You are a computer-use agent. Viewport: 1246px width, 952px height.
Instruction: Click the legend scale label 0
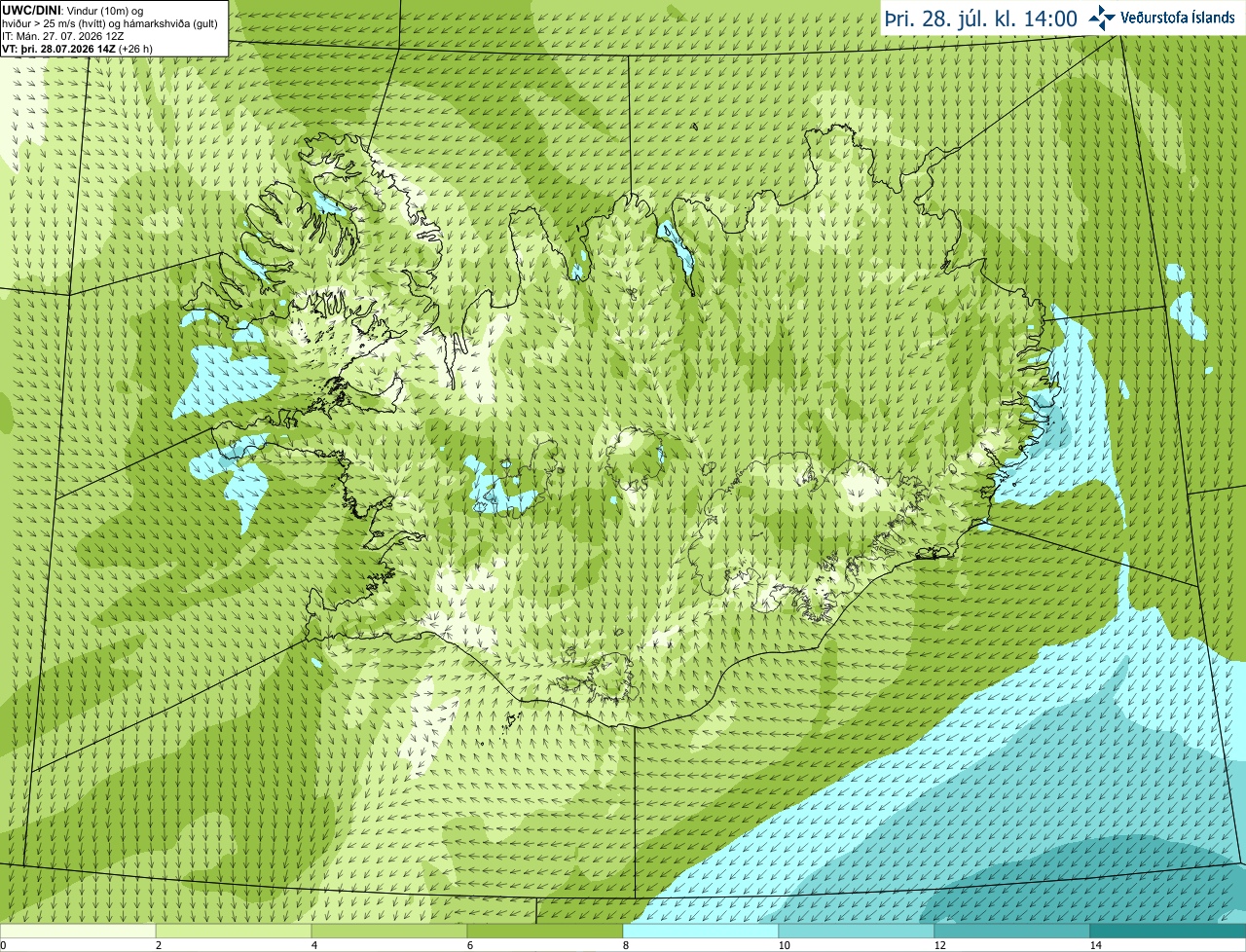(3, 945)
